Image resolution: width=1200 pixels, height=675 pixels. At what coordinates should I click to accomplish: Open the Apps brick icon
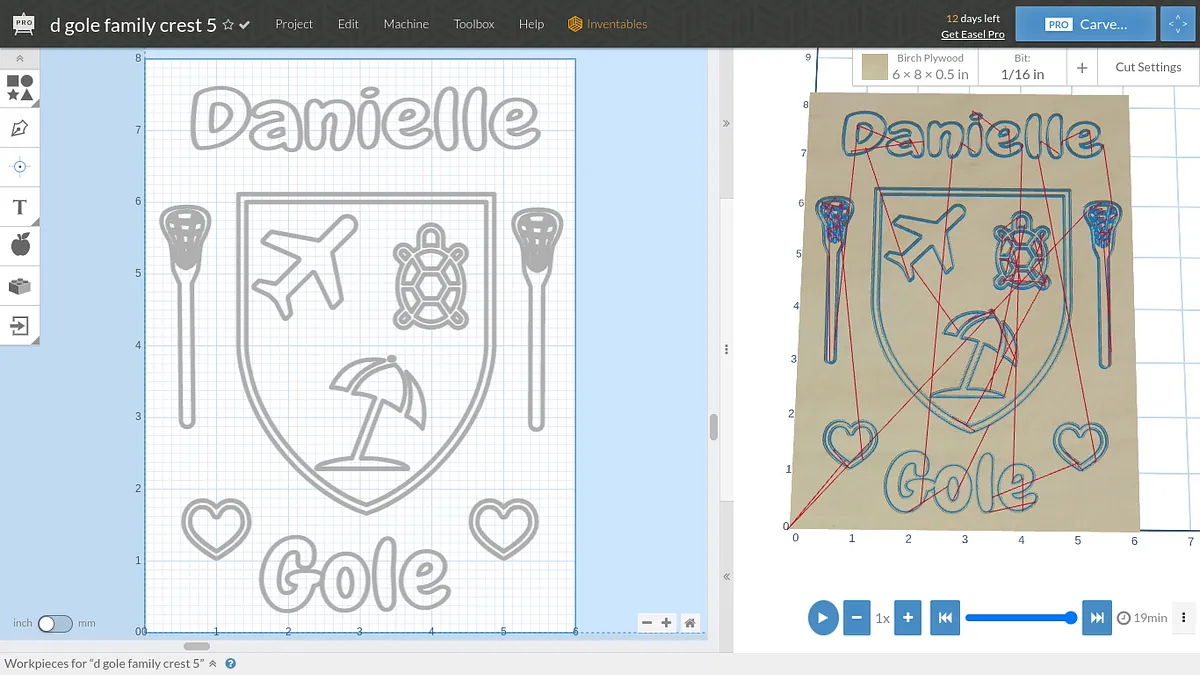pos(20,286)
